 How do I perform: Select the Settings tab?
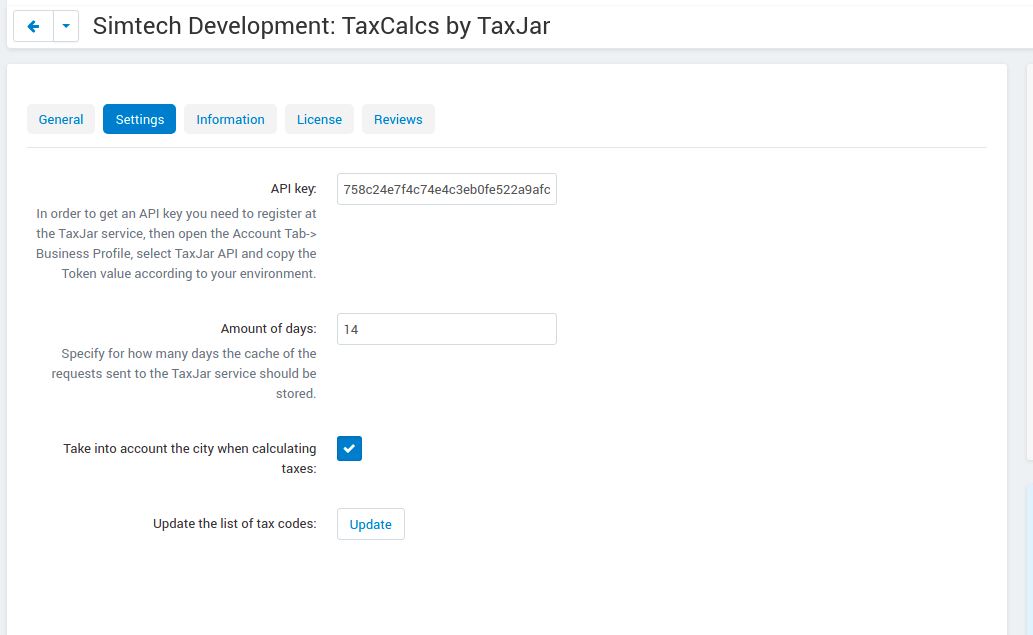click(x=140, y=119)
